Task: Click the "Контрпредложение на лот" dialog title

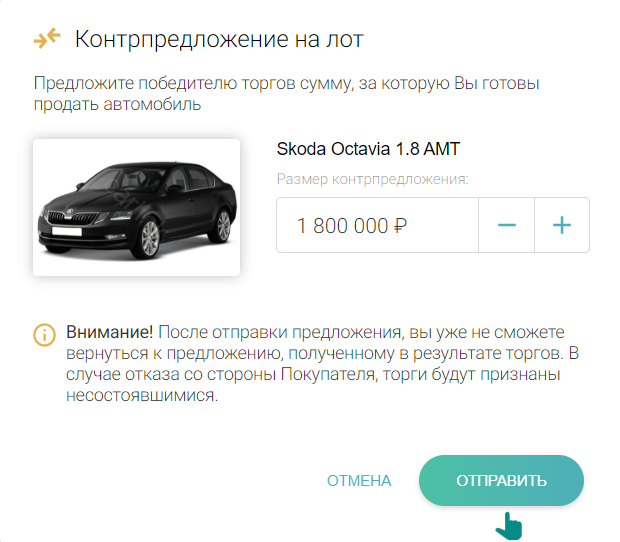Action: (x=219, y=39)
